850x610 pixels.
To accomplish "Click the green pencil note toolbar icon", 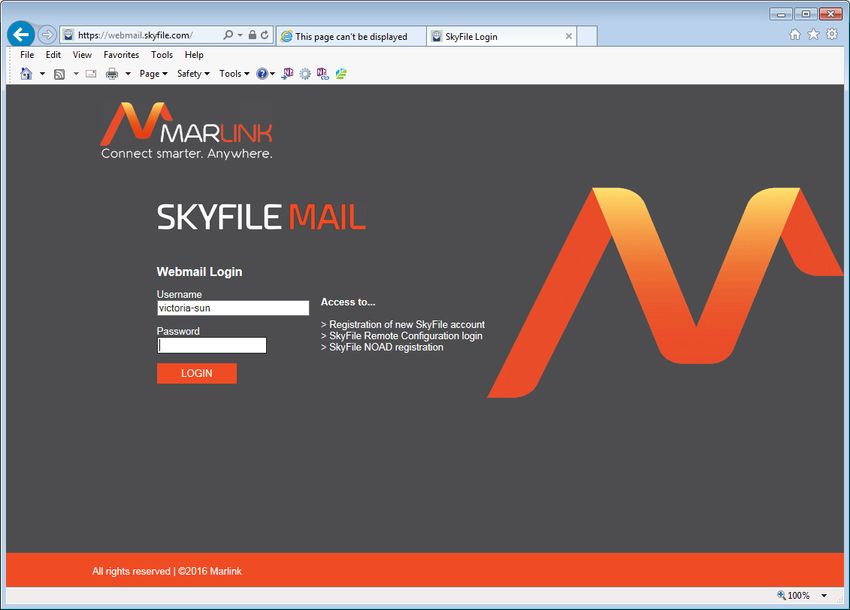I will (x=341, y=74).
